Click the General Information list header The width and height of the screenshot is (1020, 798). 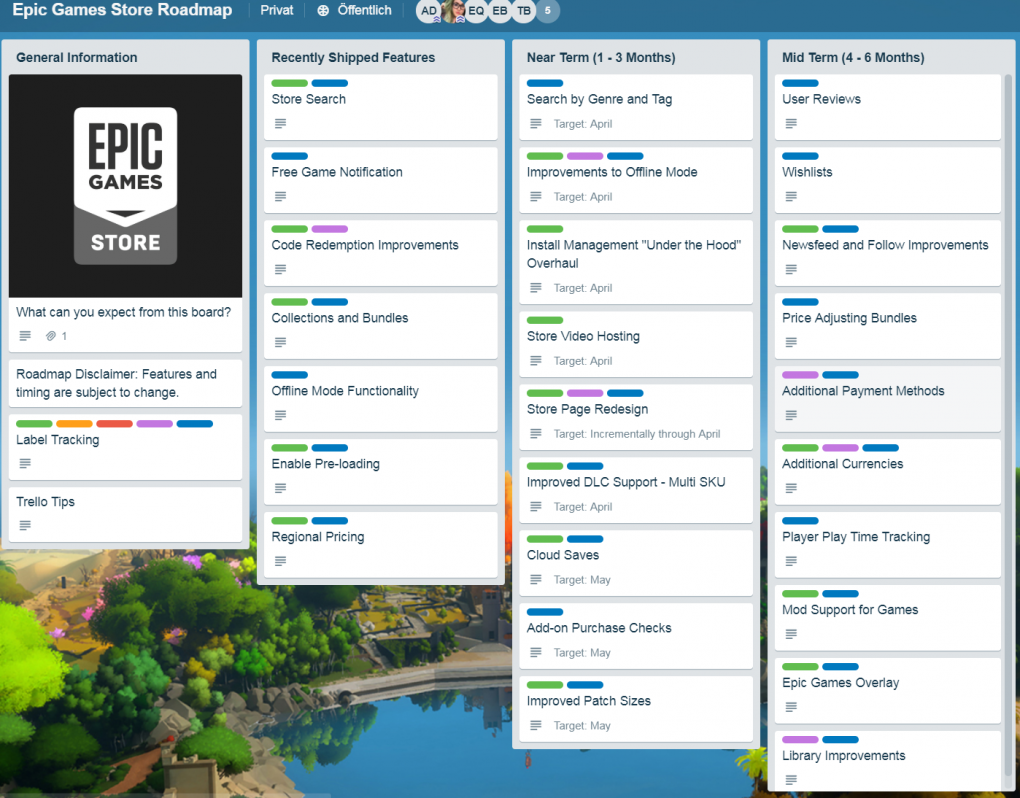[77, 57]
